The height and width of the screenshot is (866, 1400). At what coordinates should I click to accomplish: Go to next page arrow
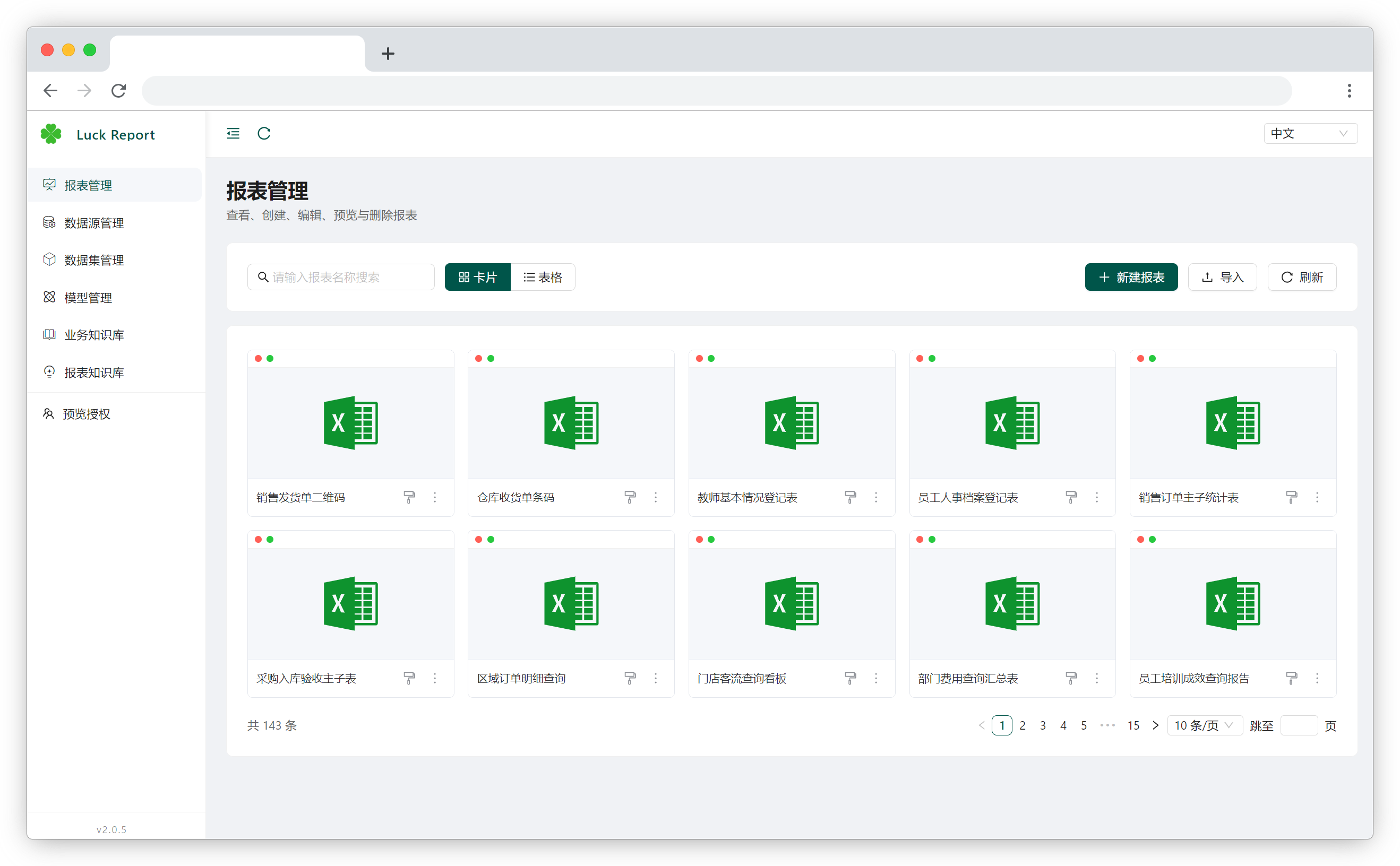tap(1155, 726)
